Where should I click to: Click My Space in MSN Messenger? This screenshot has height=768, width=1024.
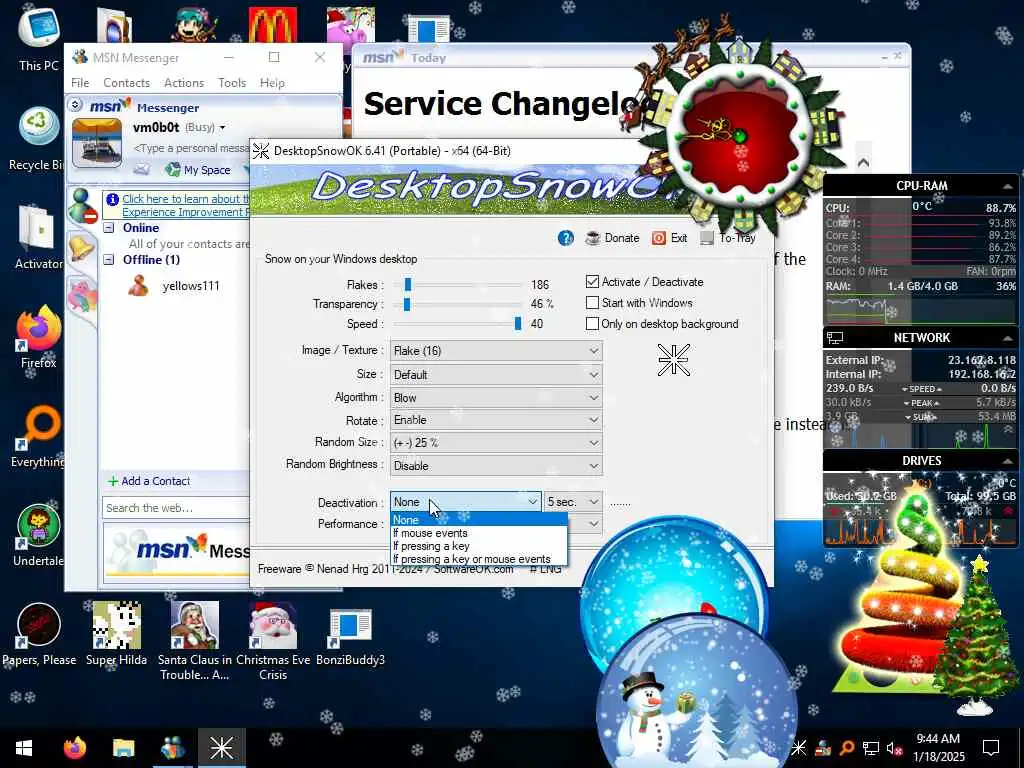click(198, 170)
